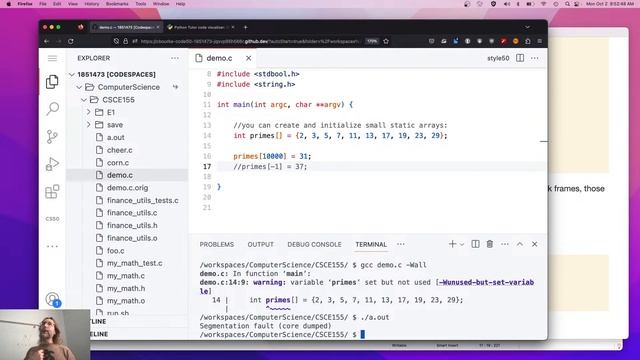Screen dimensions: 640x360
Task: Place cursor on line 17 commented code
Action: pos(270,167)
